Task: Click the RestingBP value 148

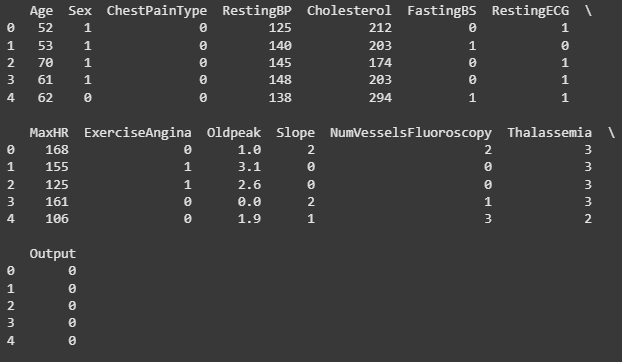Action: point(280,80)
